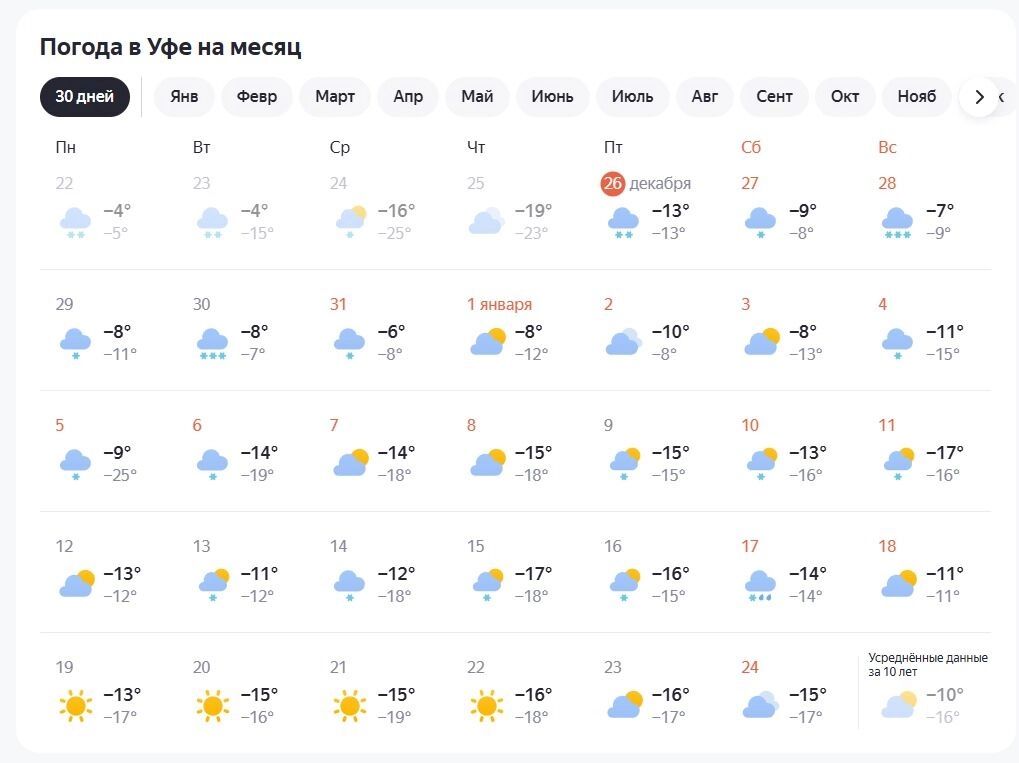Click the heavy snow icon for December 30
1019x763 pixels.
212,343
